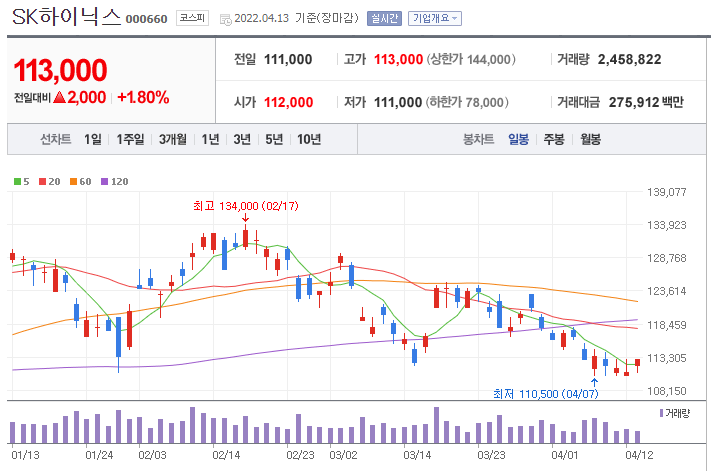This screenshot has height=471, width=711.
Task: Click the 전일 value 111,000
Action: [288, 59]
